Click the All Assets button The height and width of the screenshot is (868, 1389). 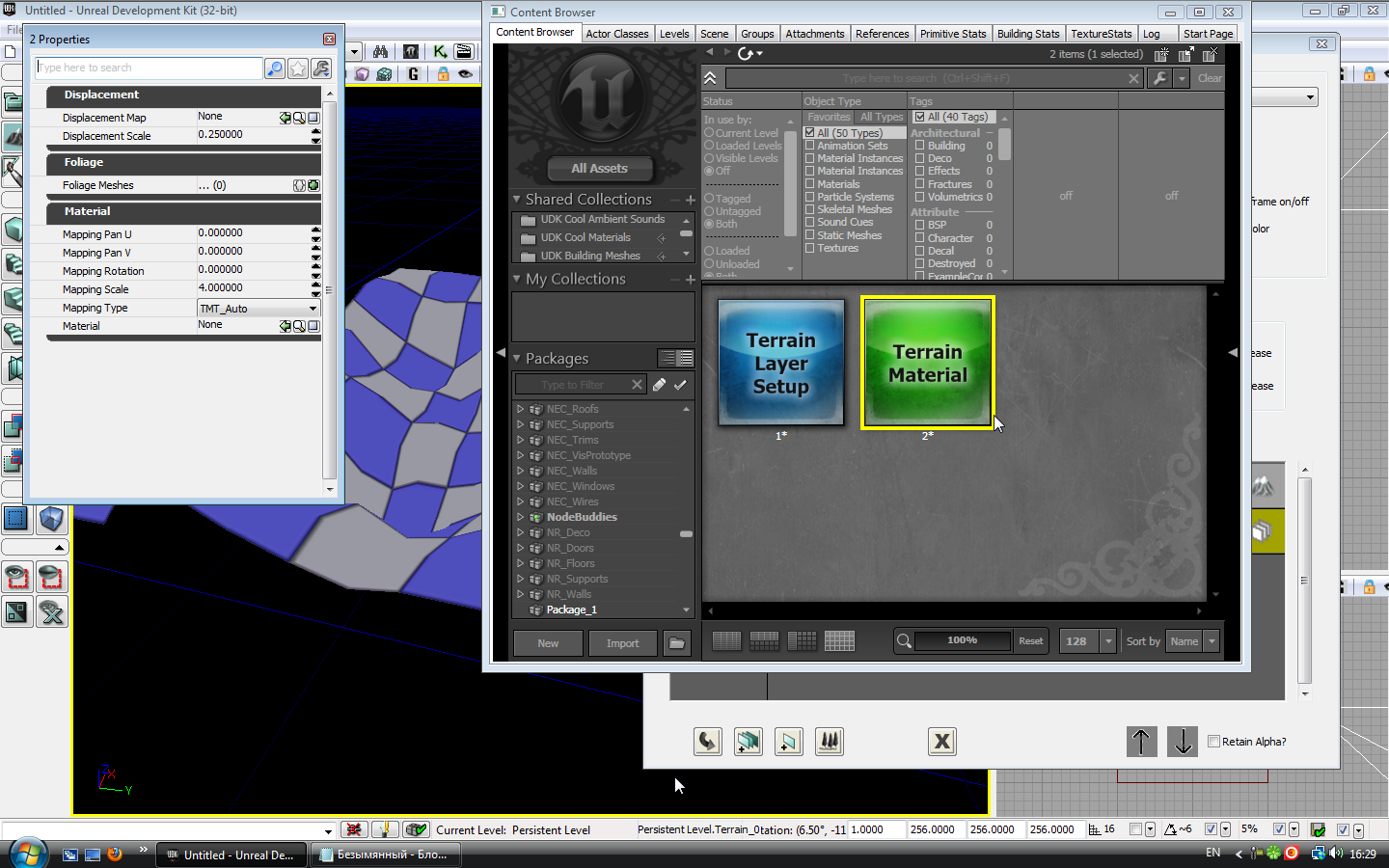point(599,169)
